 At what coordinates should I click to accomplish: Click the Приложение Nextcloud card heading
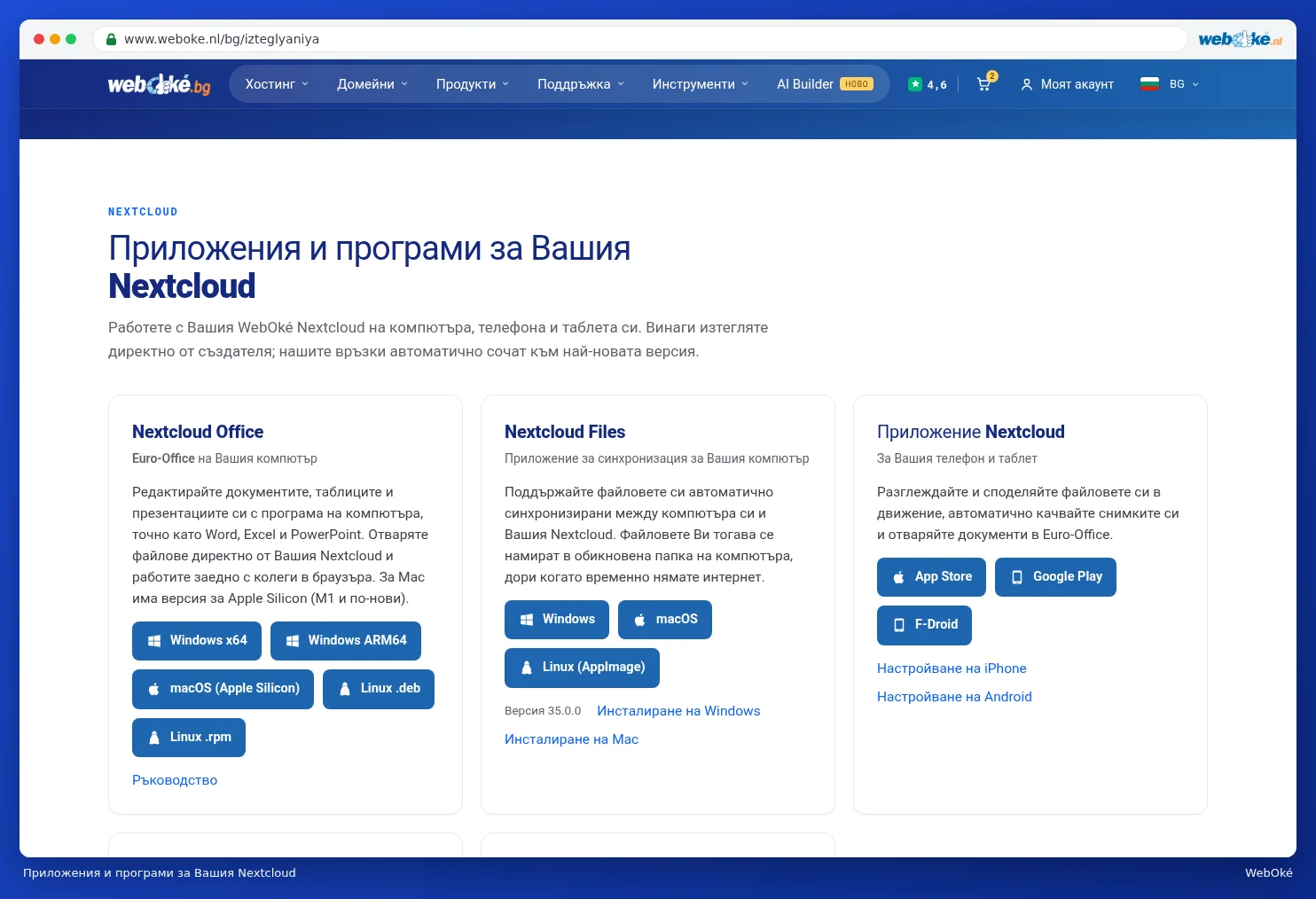click(x=971, y=432)
